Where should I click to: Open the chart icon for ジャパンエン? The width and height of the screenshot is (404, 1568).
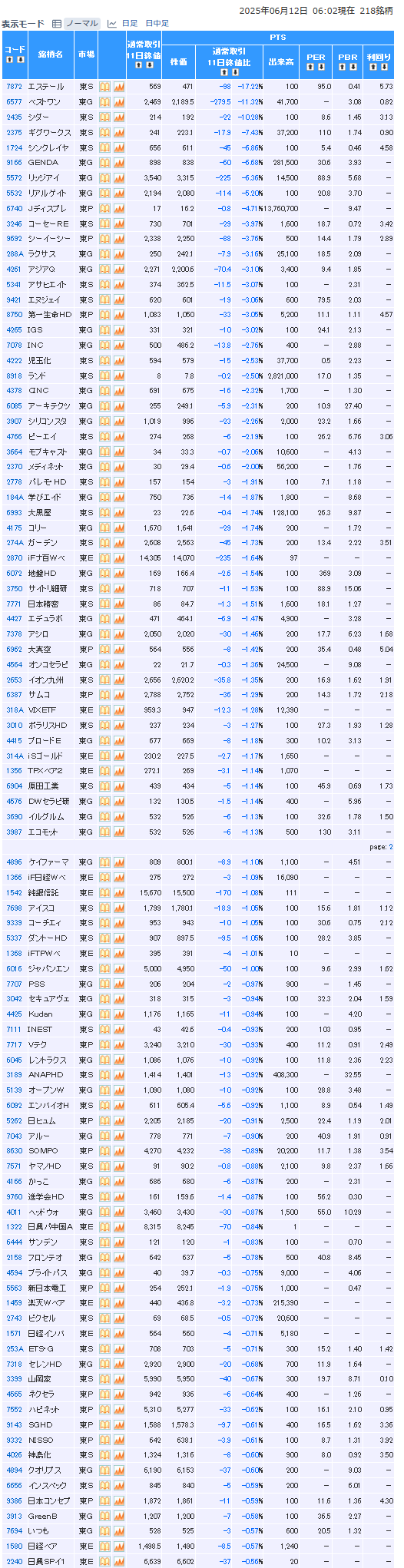tap(119, 969)
